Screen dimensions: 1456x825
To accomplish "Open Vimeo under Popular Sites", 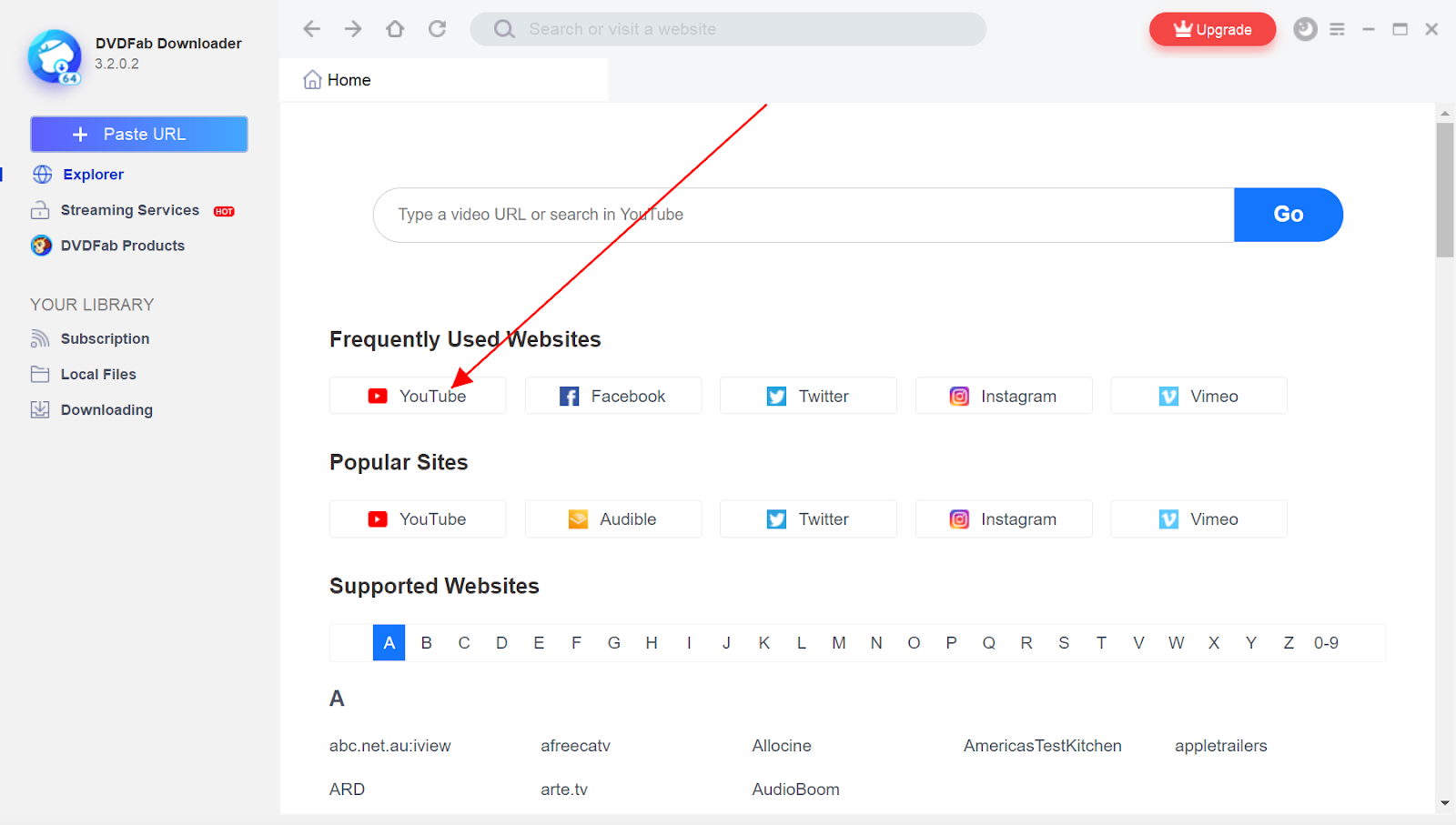I will pyautogui.click(x=1198, y=518).
